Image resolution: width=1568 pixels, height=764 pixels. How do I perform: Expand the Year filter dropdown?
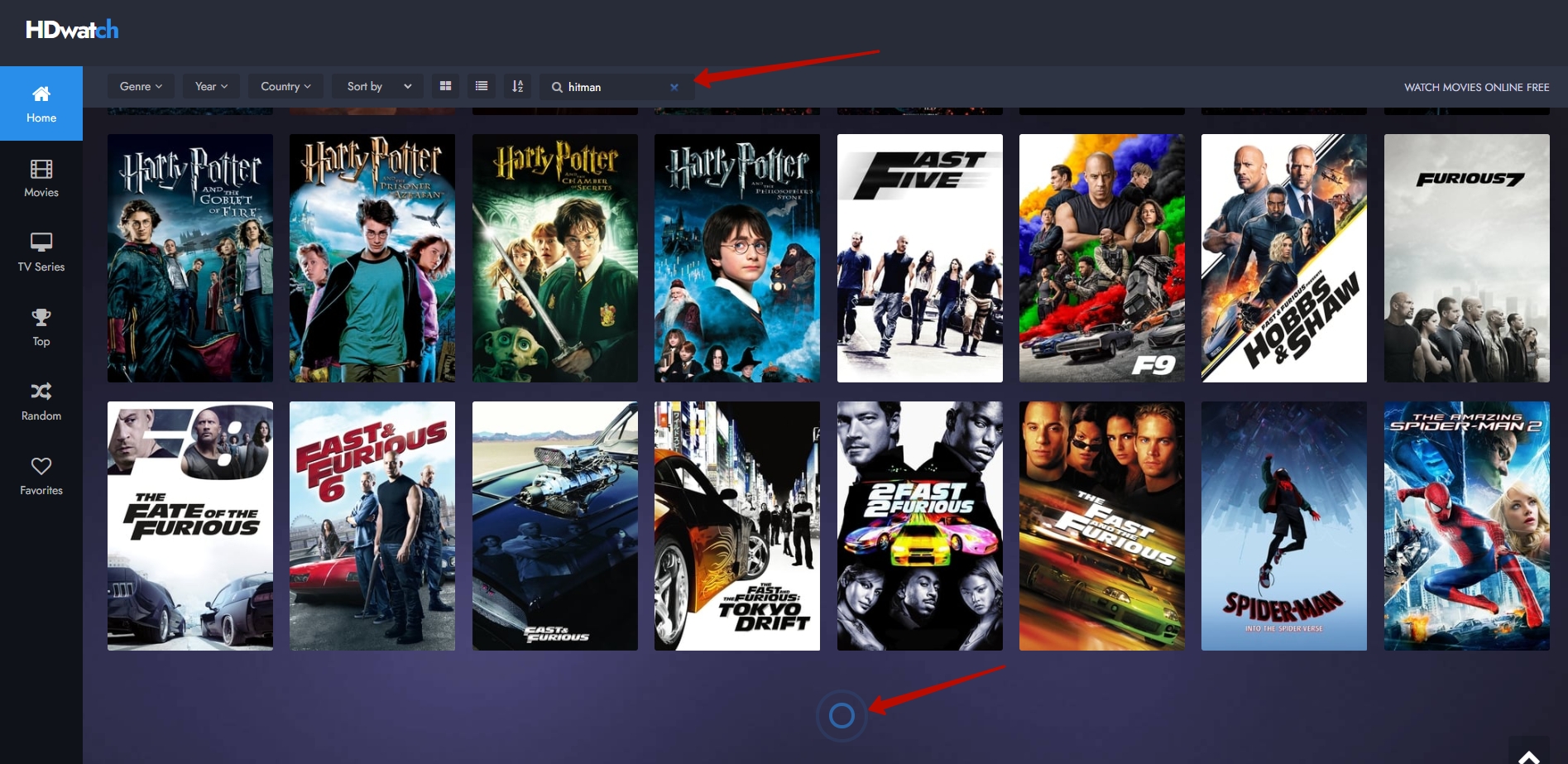[x=211, y=86]
